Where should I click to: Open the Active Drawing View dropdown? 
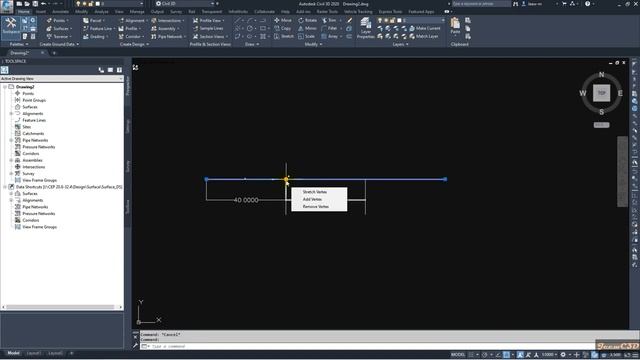click(x=62, y=78)
